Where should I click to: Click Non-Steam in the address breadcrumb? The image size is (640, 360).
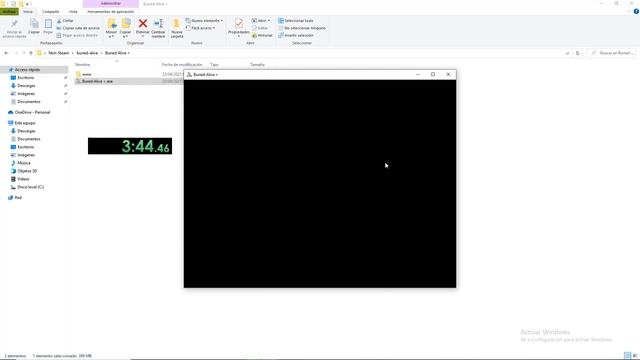point(59,53)
